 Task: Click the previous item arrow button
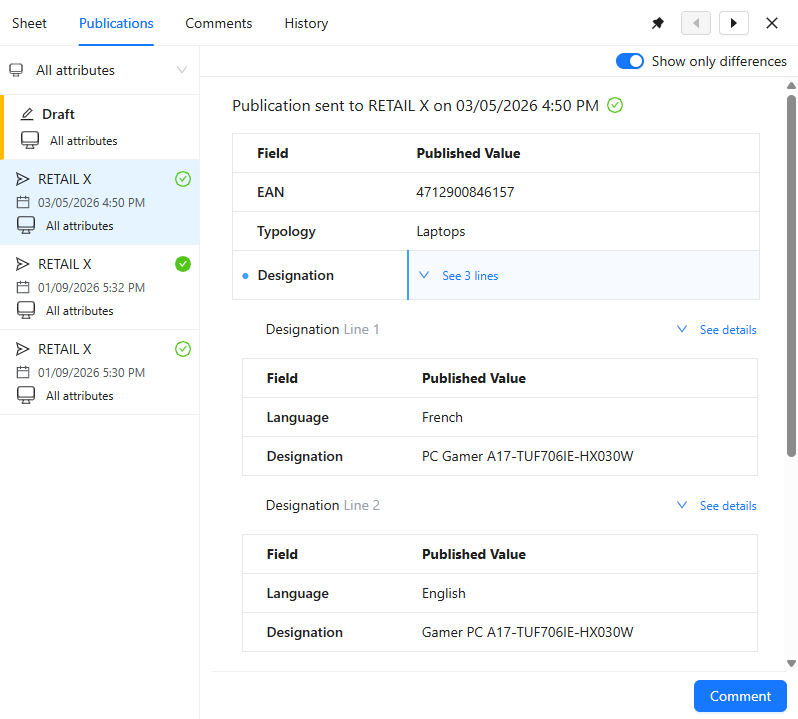click(x=696, y=23)
